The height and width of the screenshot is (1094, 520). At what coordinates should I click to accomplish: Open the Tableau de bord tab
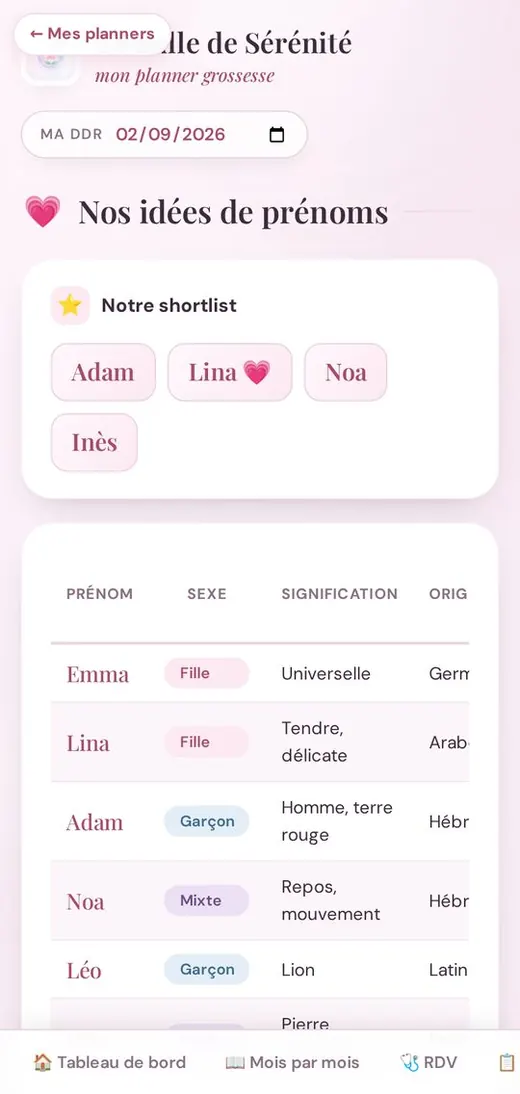(110, 1063)
